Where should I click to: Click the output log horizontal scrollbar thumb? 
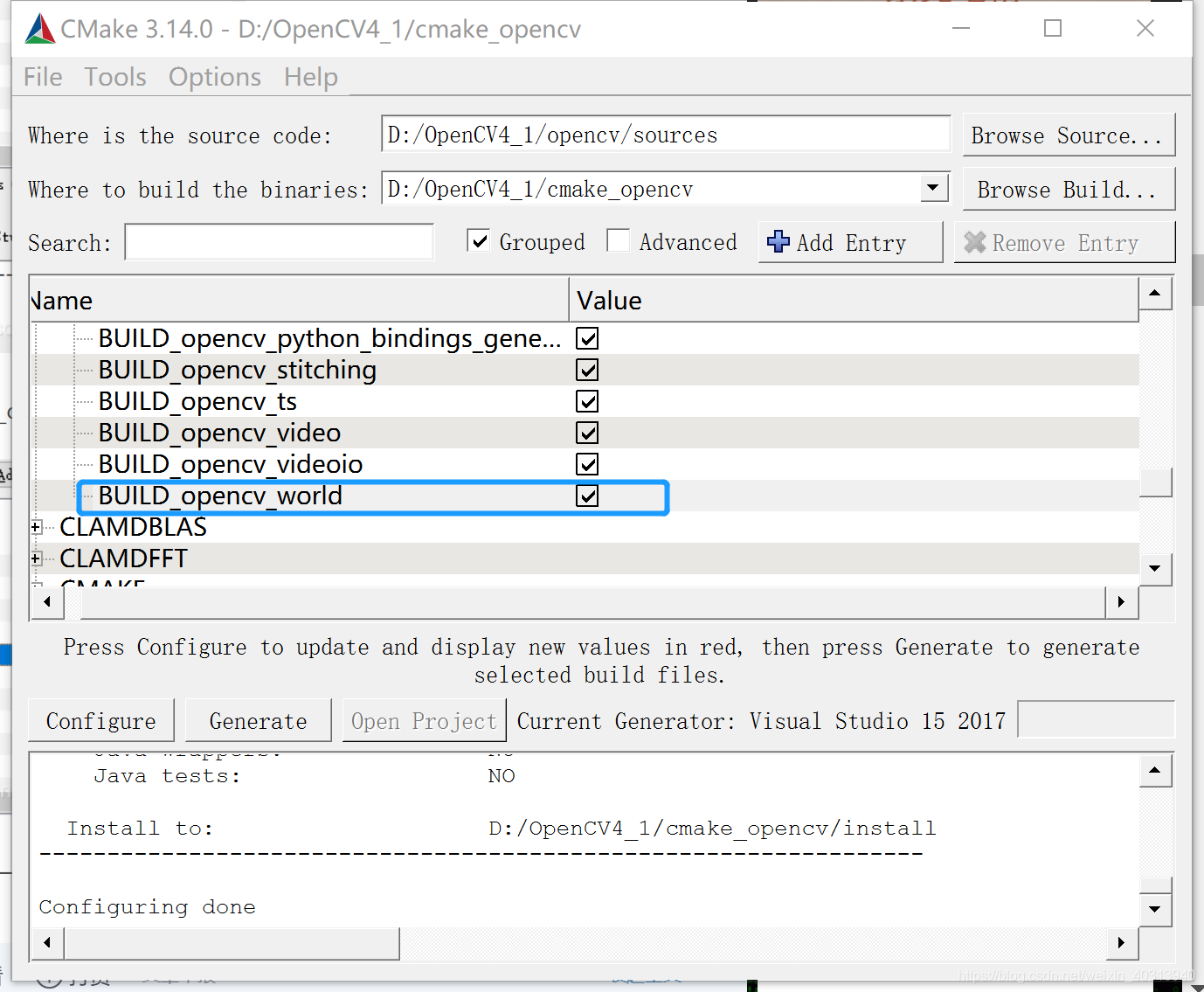[232, 943]
